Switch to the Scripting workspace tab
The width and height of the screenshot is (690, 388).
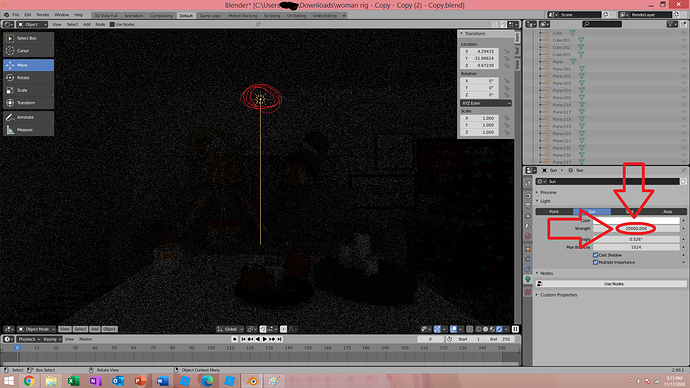point(272,15)
